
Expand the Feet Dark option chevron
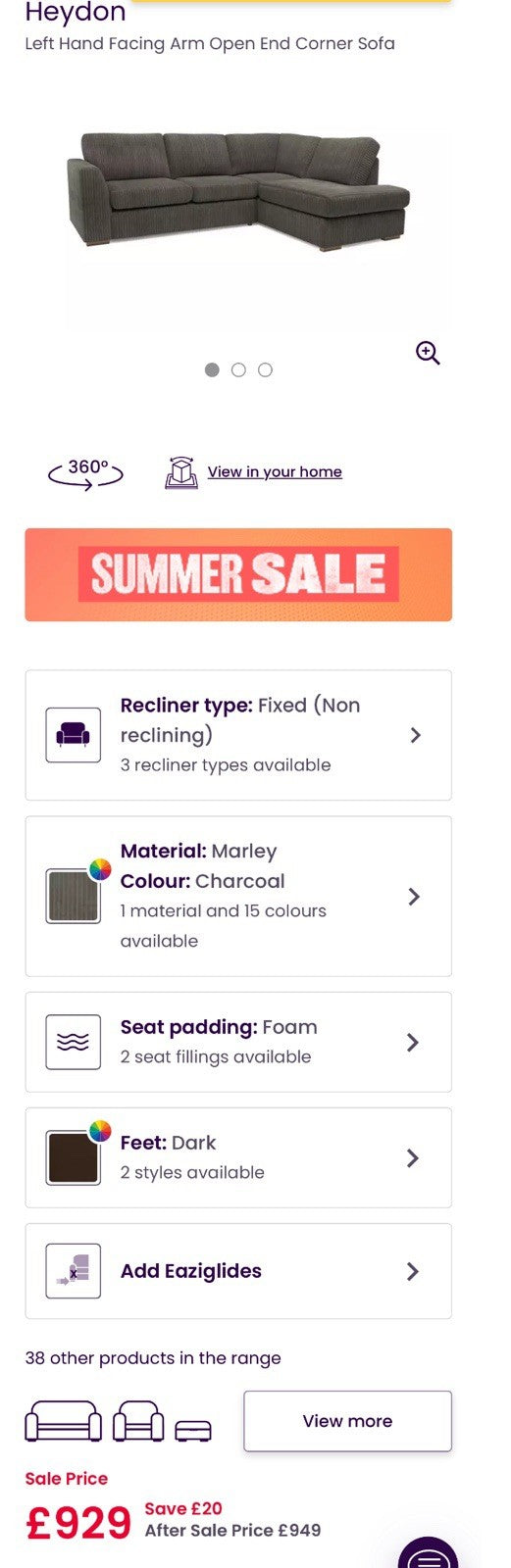click(413, 1158)
